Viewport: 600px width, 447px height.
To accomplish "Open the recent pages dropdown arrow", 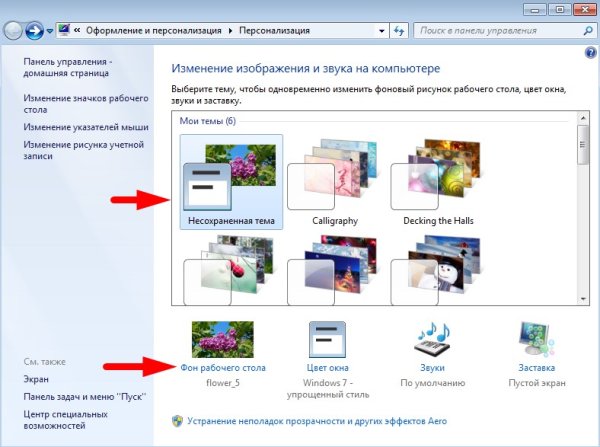I will tap(50, 31).
